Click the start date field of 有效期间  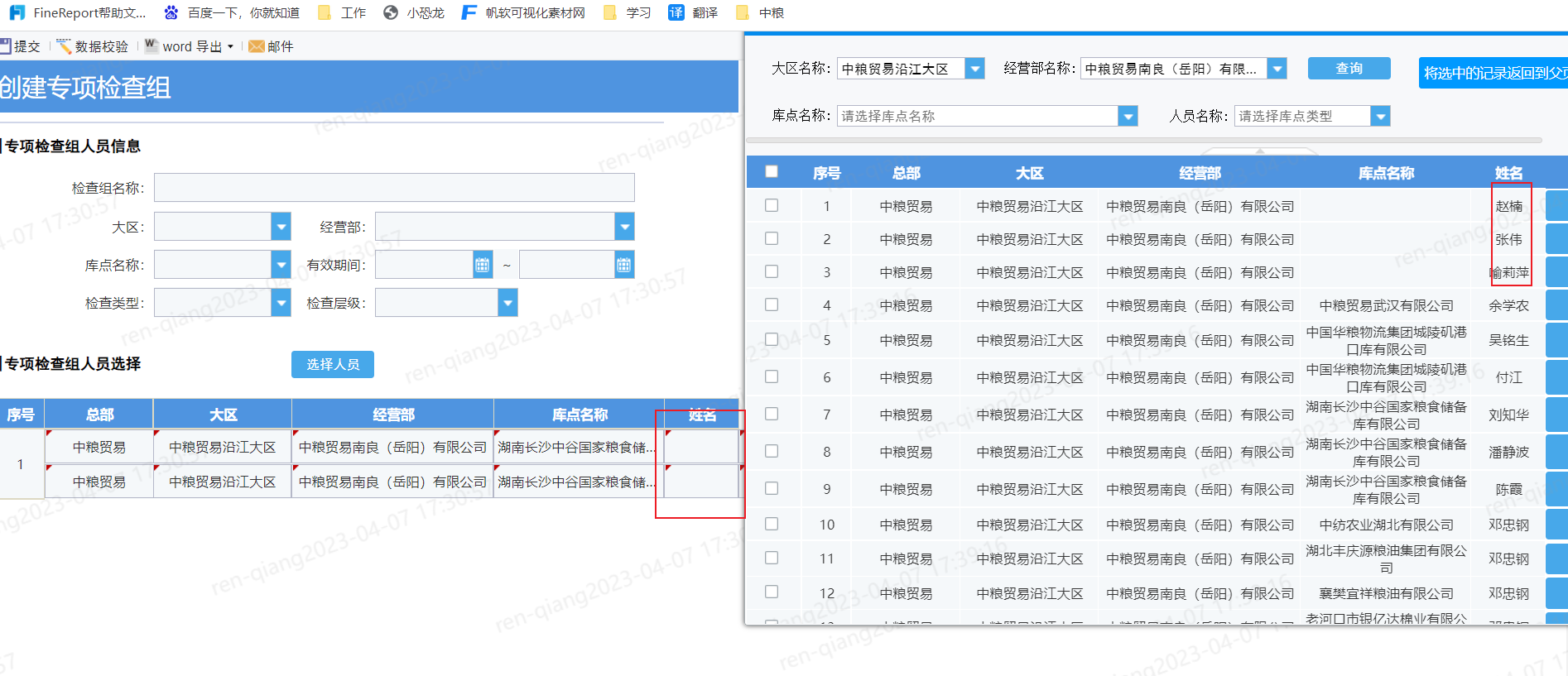click(x=424, y=265)
